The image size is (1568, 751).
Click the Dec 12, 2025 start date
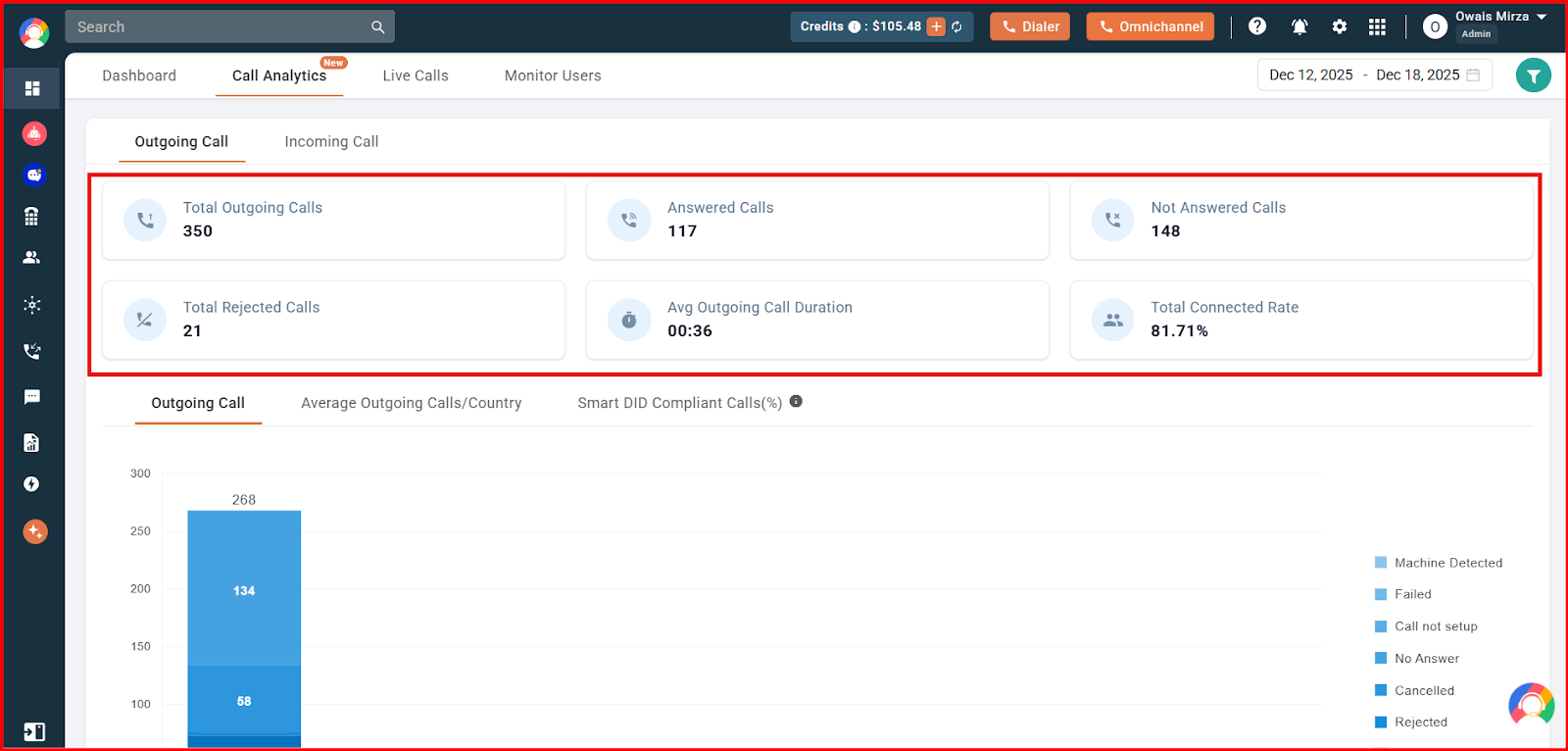[1311, 75]
